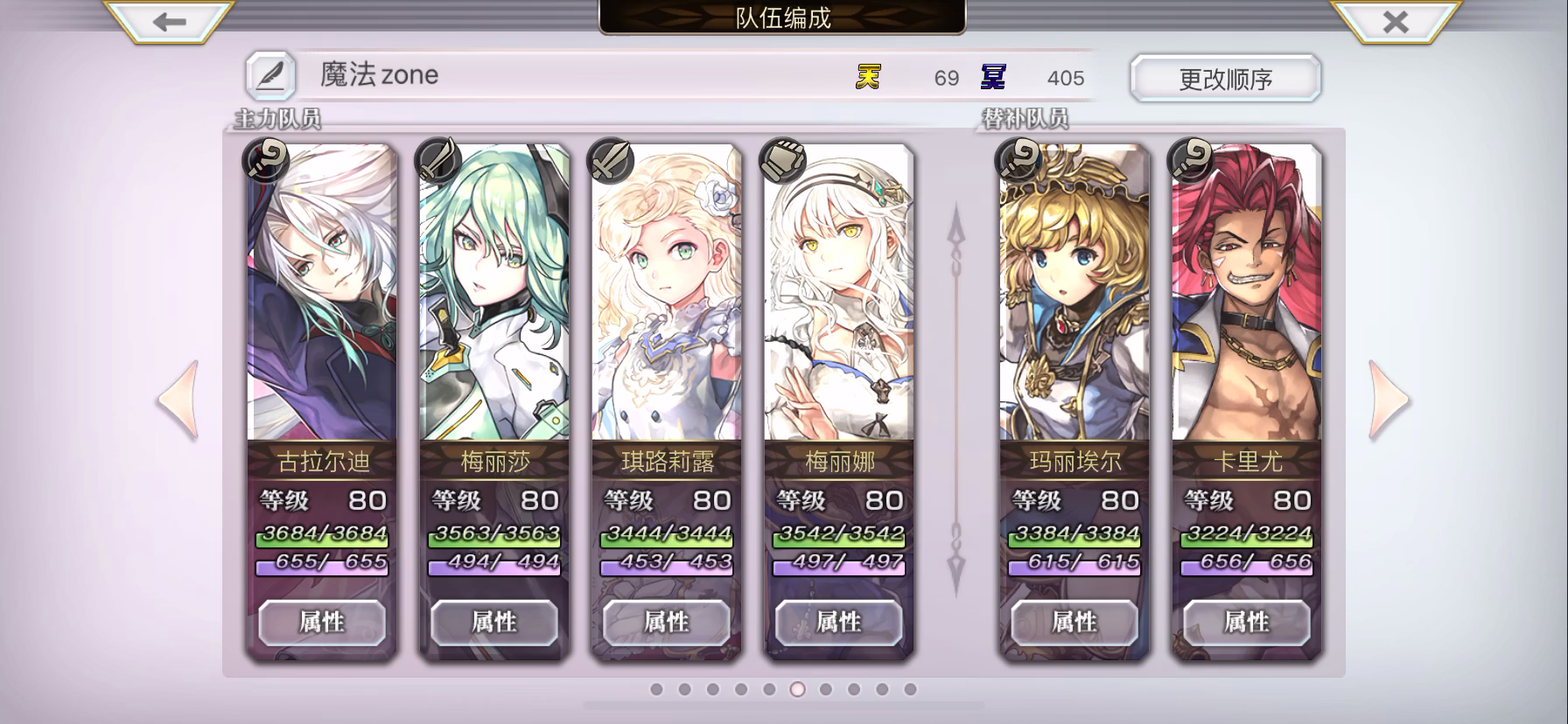
Task: Tap the back arrow icon
Action: pos(169,21)
